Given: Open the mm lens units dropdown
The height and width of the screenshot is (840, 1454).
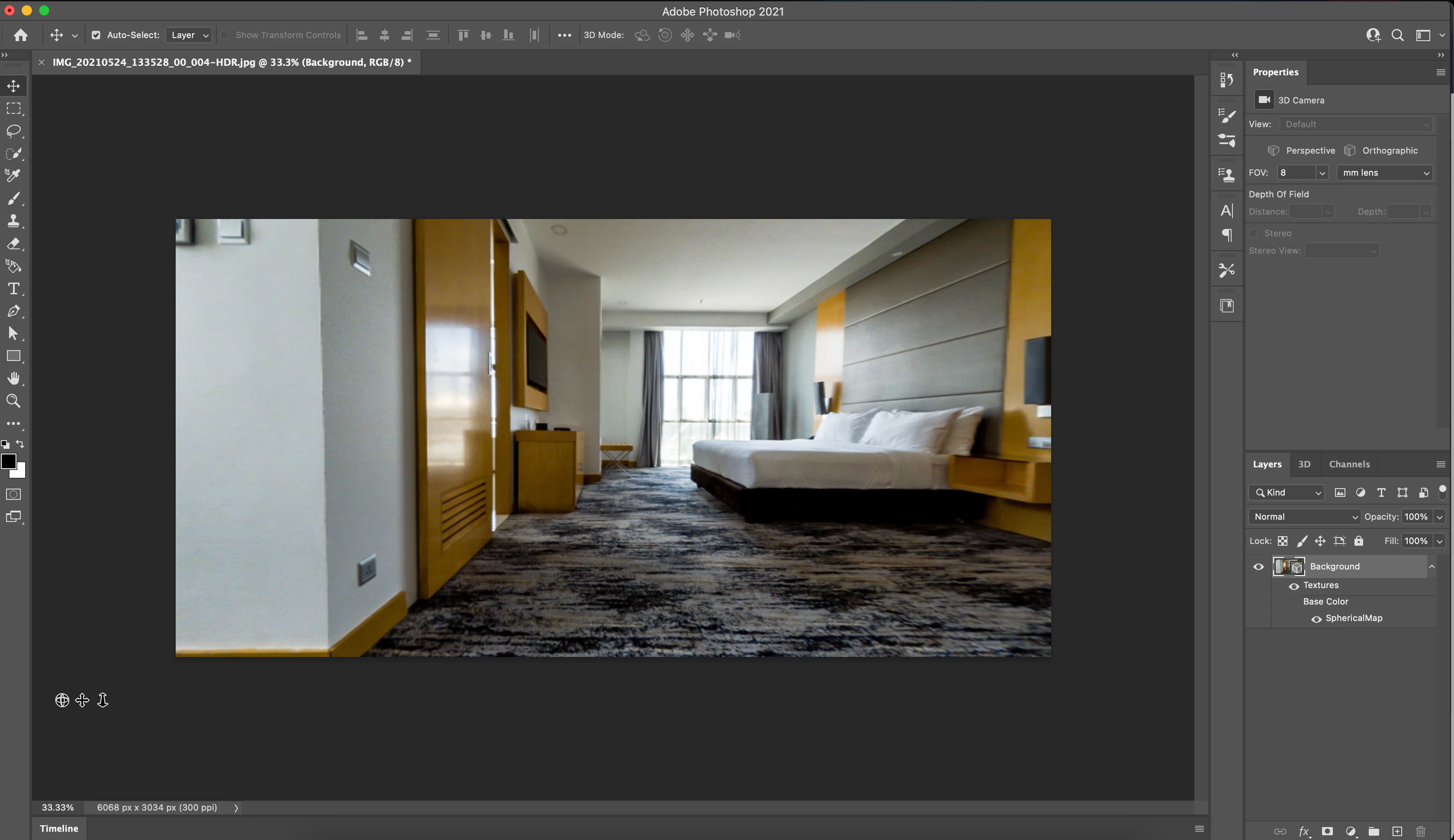Looking at the screenshot, I should [1384, 173].
